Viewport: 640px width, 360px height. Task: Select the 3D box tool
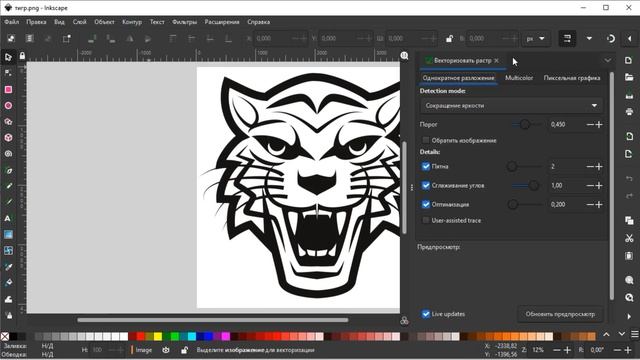coord(8,138)
